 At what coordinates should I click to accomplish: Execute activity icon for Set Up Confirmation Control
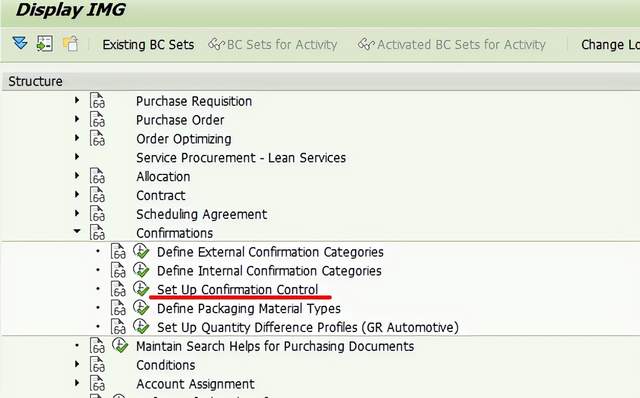[x=141, y=289]
